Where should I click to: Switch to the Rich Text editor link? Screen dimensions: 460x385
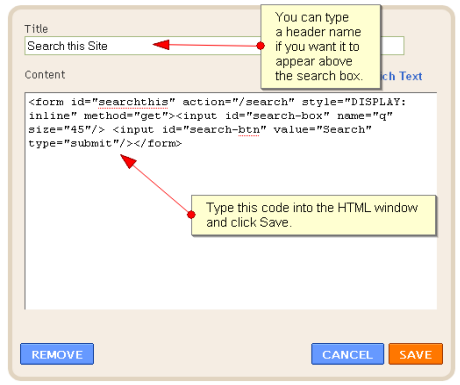pyautogui.click(x=401, y=76)
